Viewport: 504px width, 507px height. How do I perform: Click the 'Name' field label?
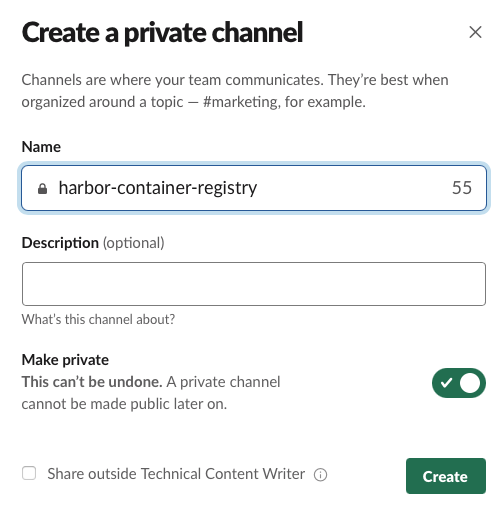point(41,147)
